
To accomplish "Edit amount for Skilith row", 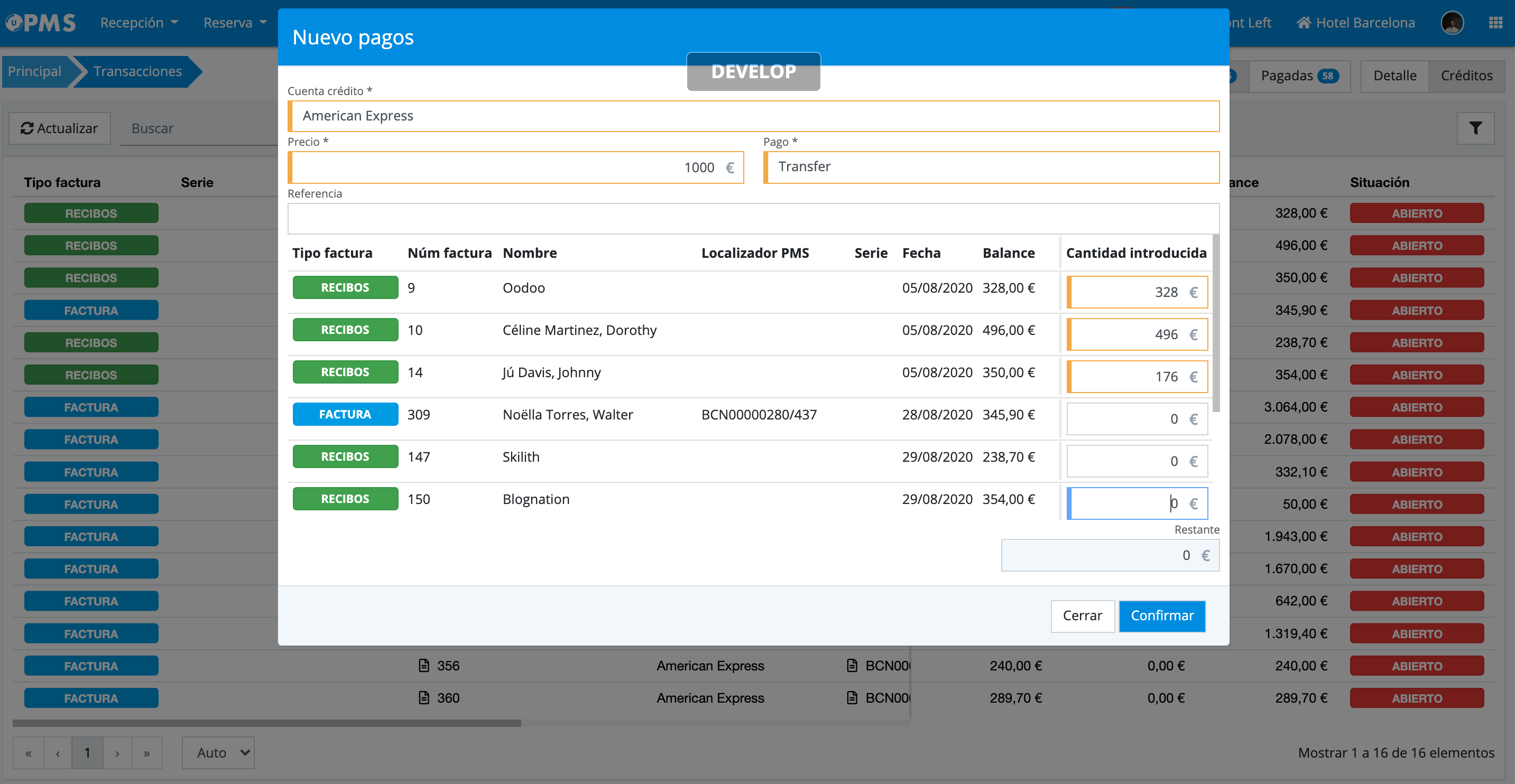I will (1137, 461).
